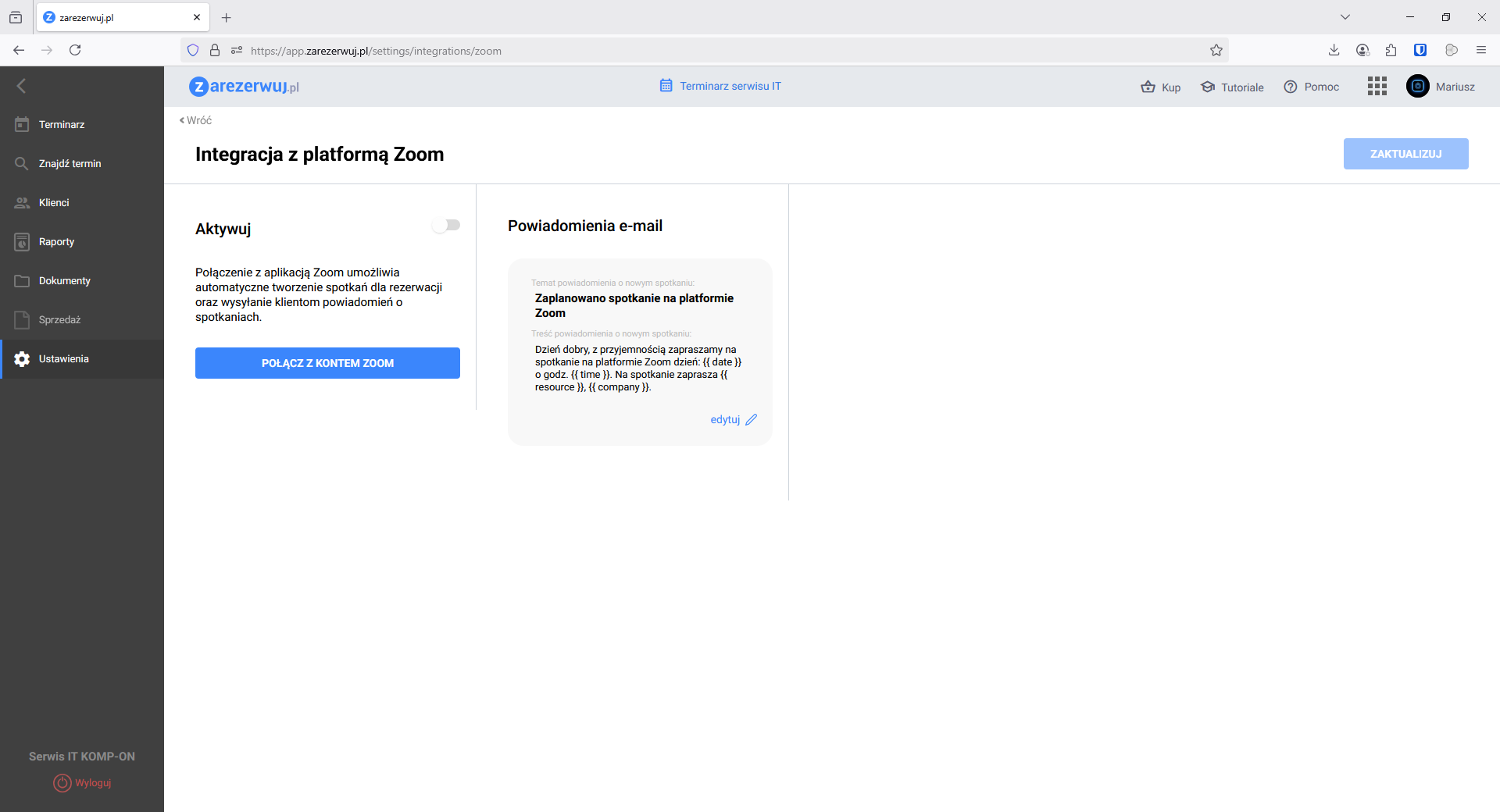This screenshot has height=812, width=1500.
Task: Click the Wyloguj power icon
Action: pos(62,782)
